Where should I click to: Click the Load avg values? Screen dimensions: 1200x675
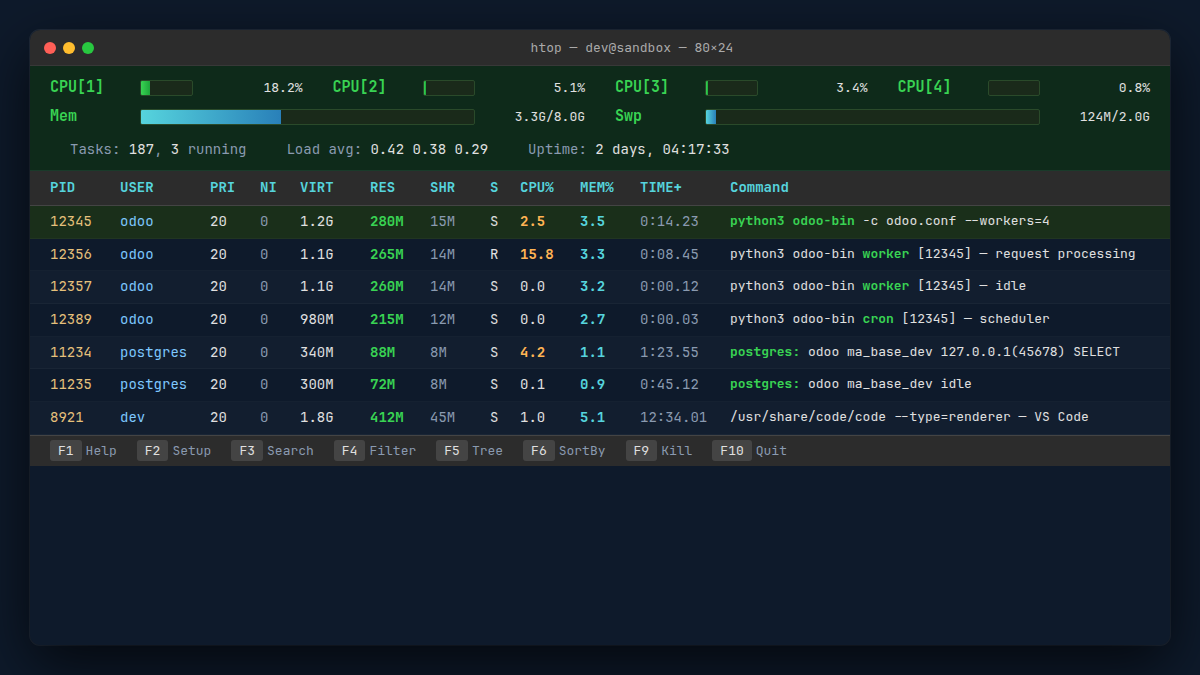tap(429, 149)
